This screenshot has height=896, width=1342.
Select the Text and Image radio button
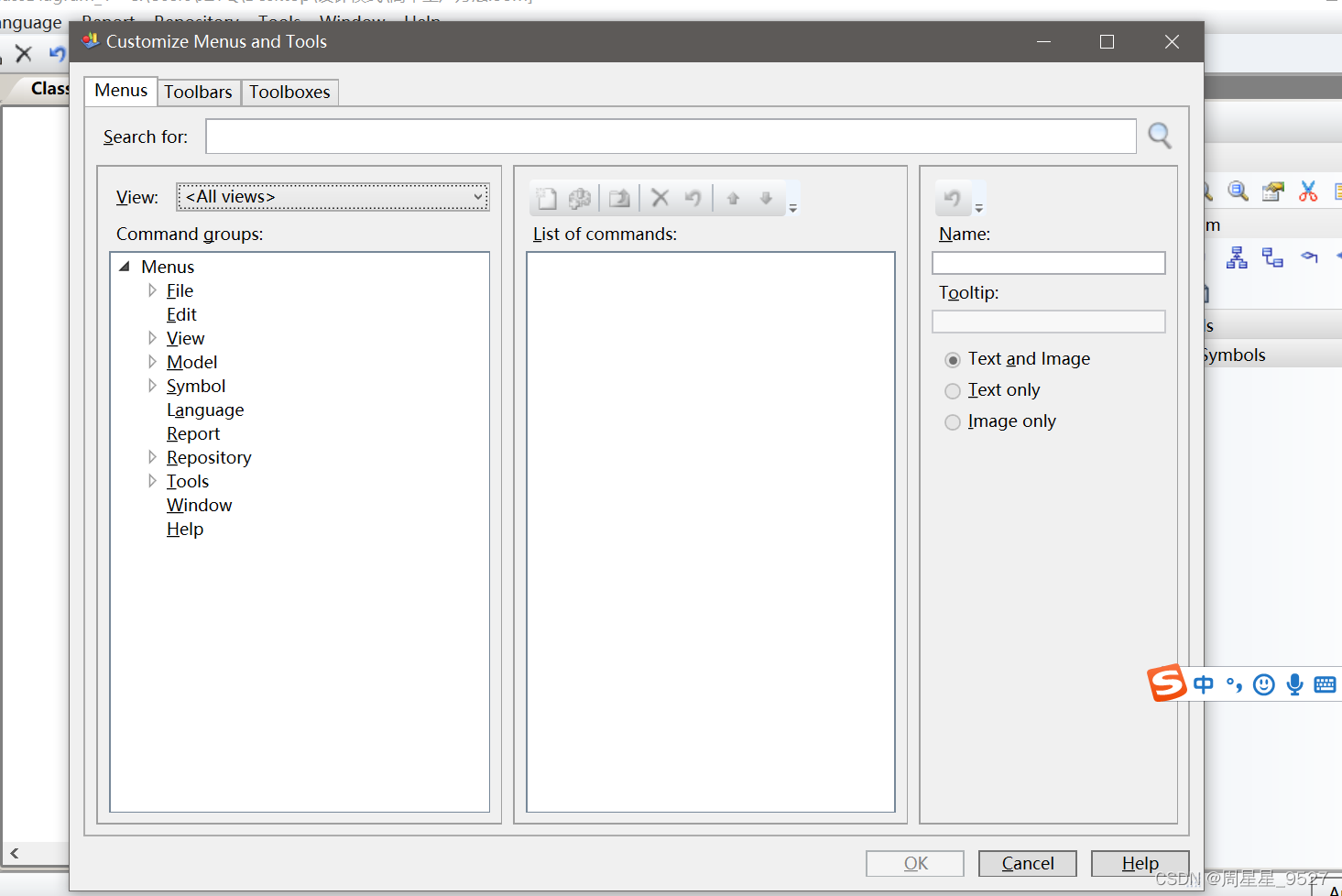click(953, 360)
